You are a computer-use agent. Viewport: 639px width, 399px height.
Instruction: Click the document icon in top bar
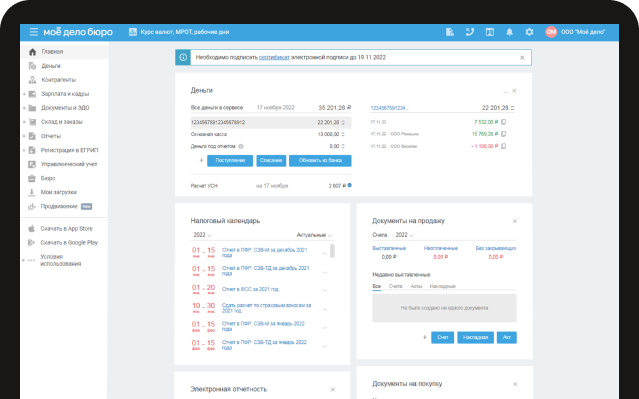click(450, 32)
